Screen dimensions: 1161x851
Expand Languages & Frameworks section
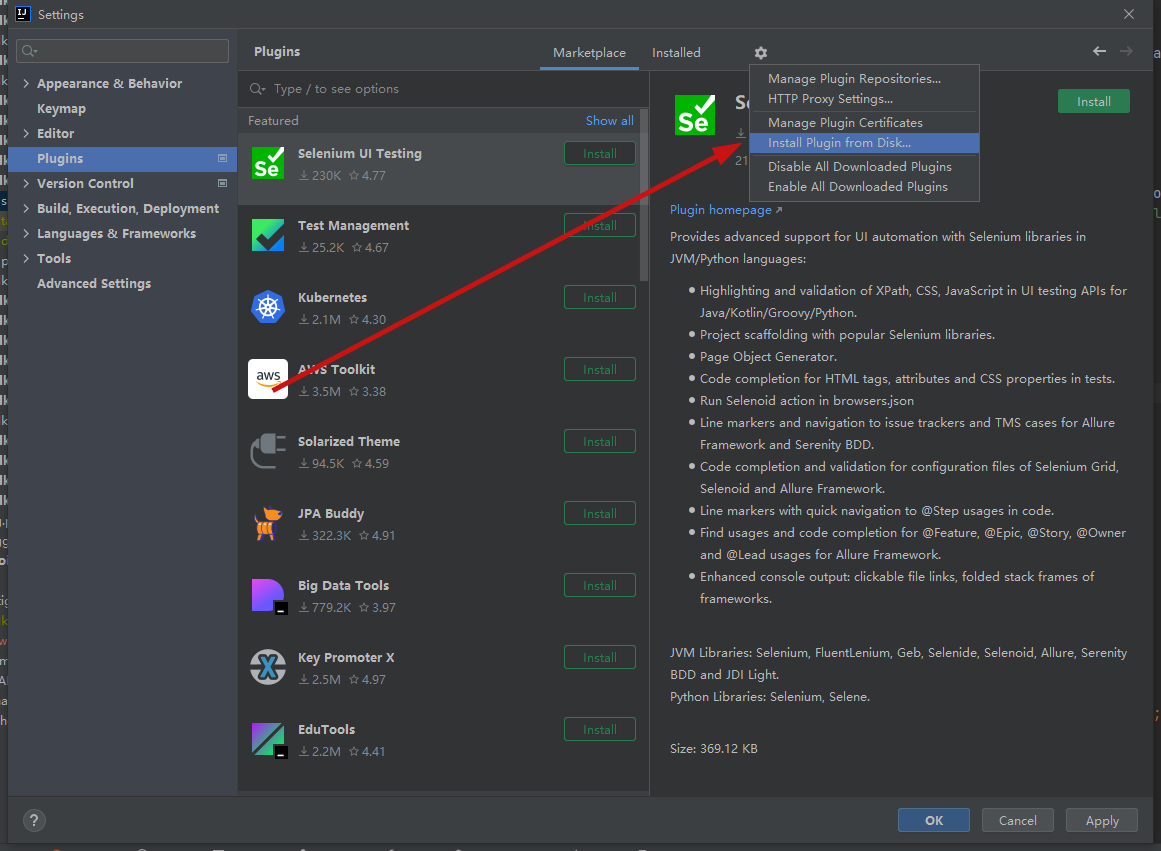tap(27, 233)
